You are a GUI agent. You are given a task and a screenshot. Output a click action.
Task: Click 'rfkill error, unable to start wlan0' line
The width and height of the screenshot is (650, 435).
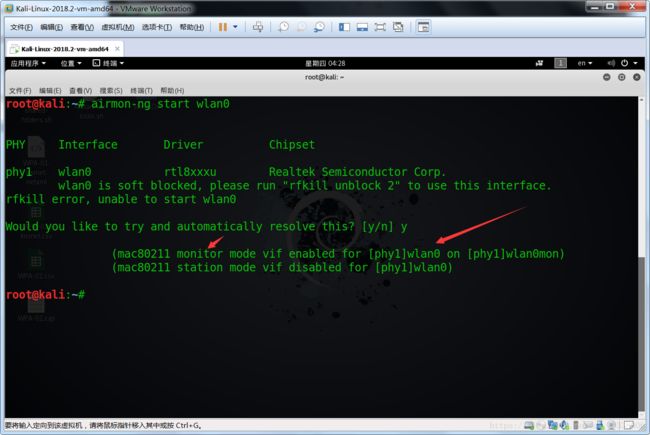[121, 199]
